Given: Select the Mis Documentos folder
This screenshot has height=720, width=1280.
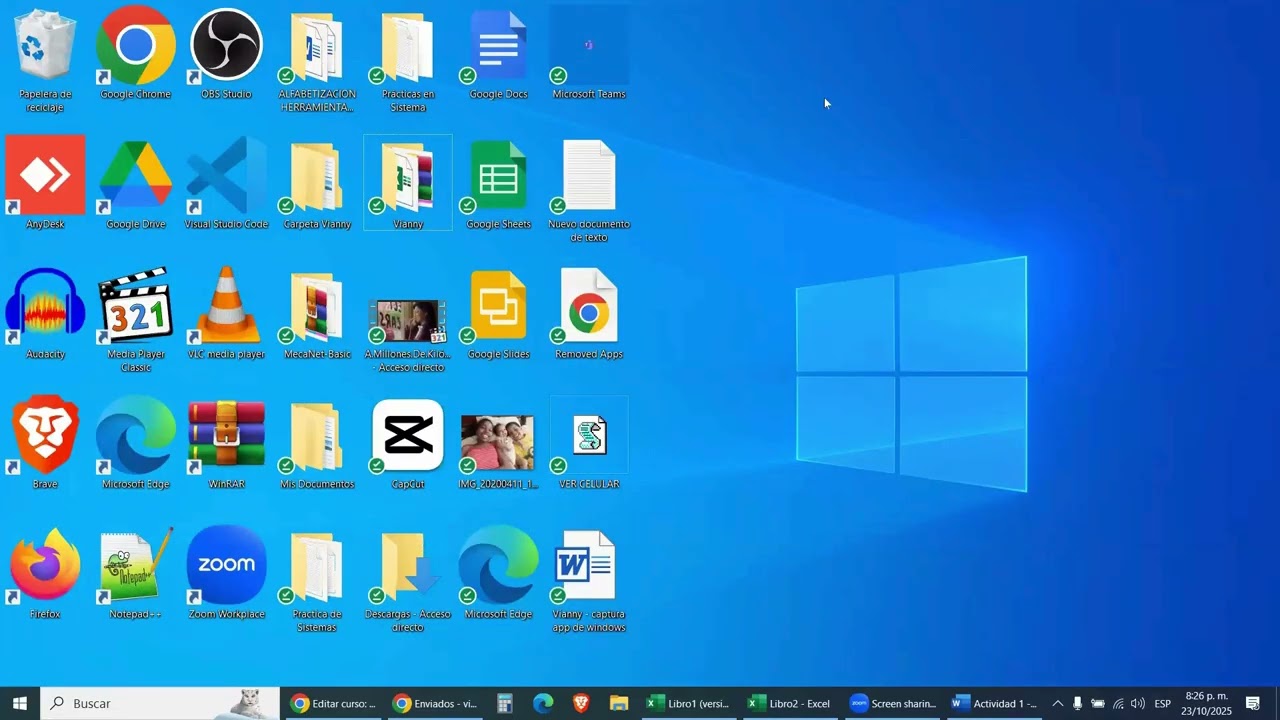Looking at the screenshot, I should (x=317, y=444).
